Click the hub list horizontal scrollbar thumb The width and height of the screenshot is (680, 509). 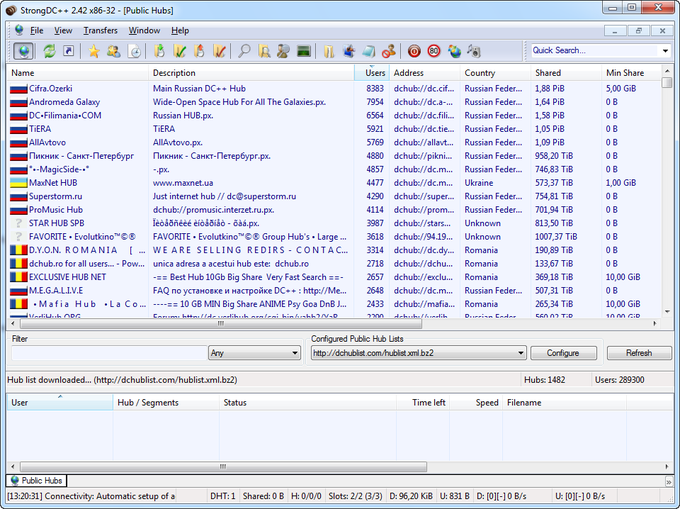coord(221,323)
